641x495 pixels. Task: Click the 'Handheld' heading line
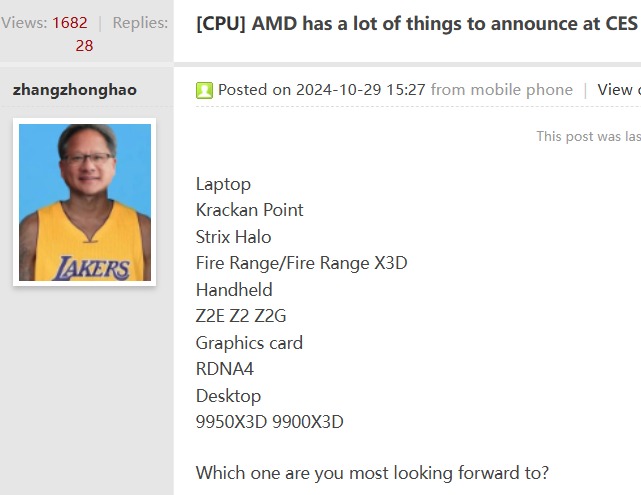coord(234,290)
